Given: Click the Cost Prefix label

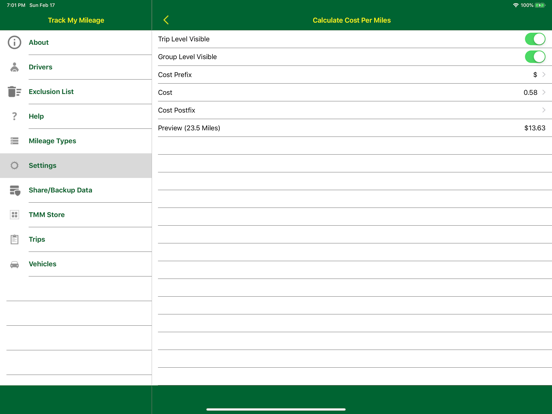Looking at the screenshot, I should point(175,75).
